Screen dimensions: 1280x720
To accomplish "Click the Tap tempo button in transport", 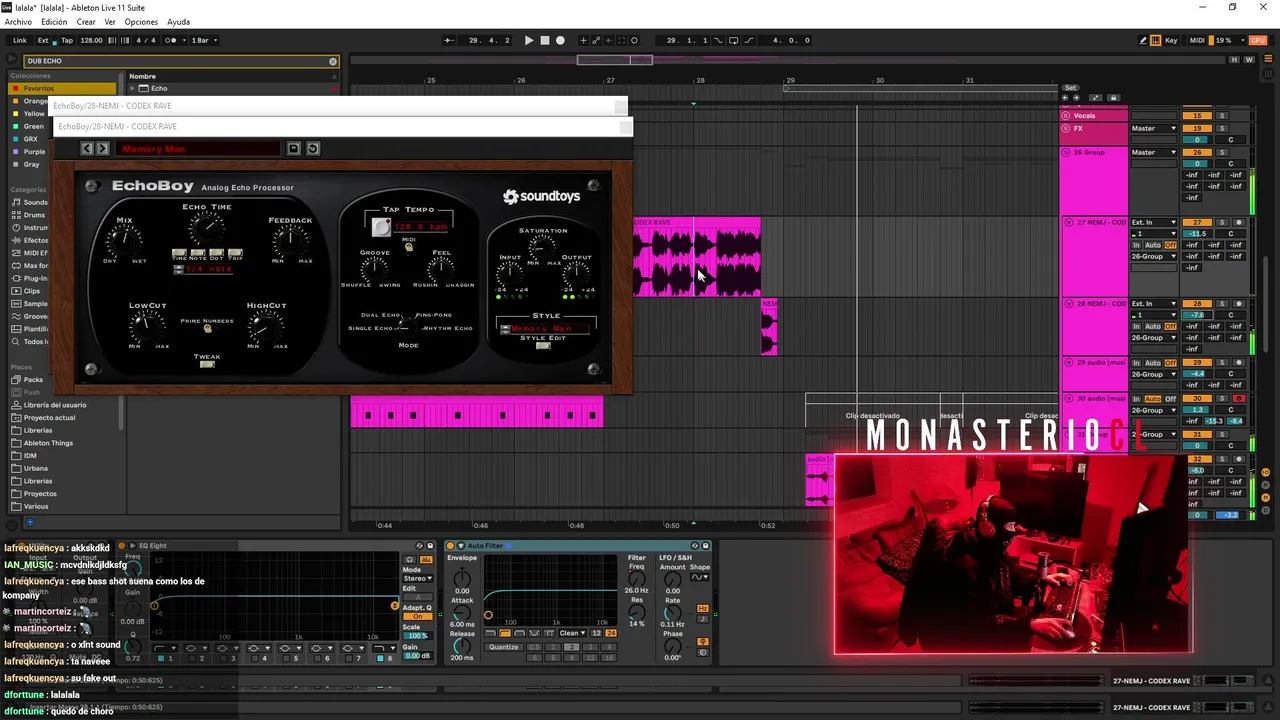I will click(67, 40).
